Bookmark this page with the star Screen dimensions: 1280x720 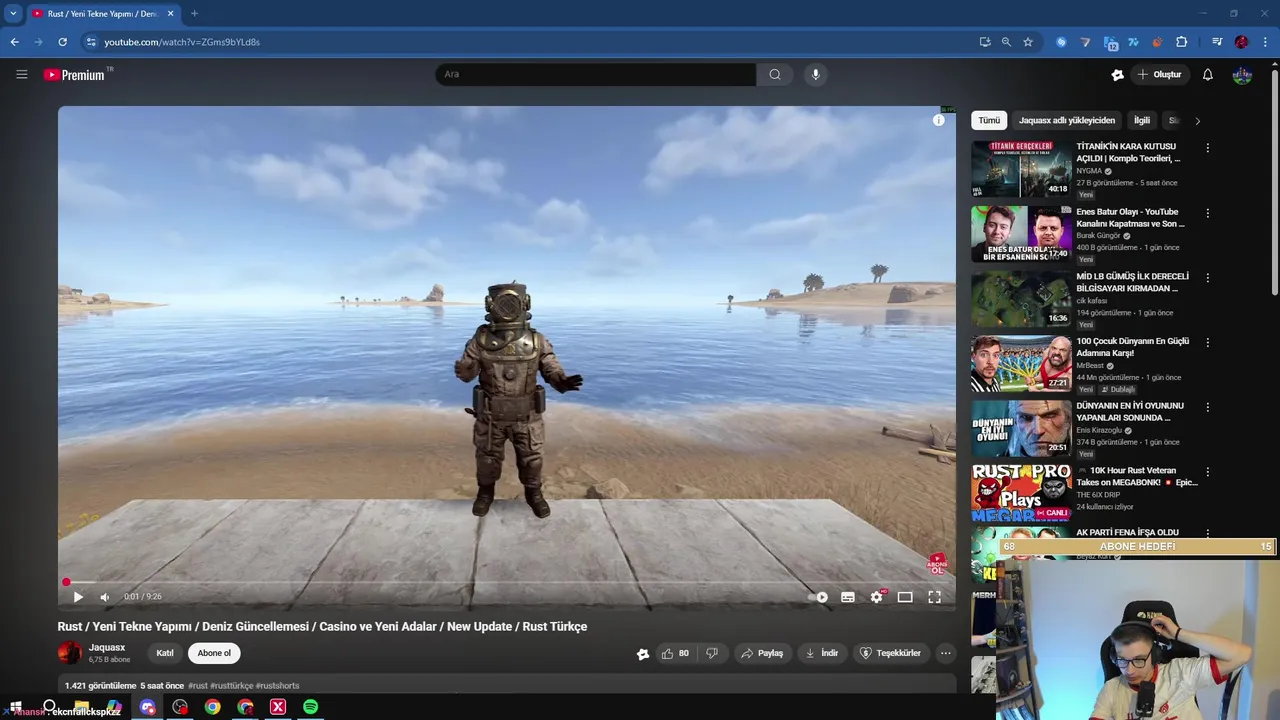(x=1027, y=42)
